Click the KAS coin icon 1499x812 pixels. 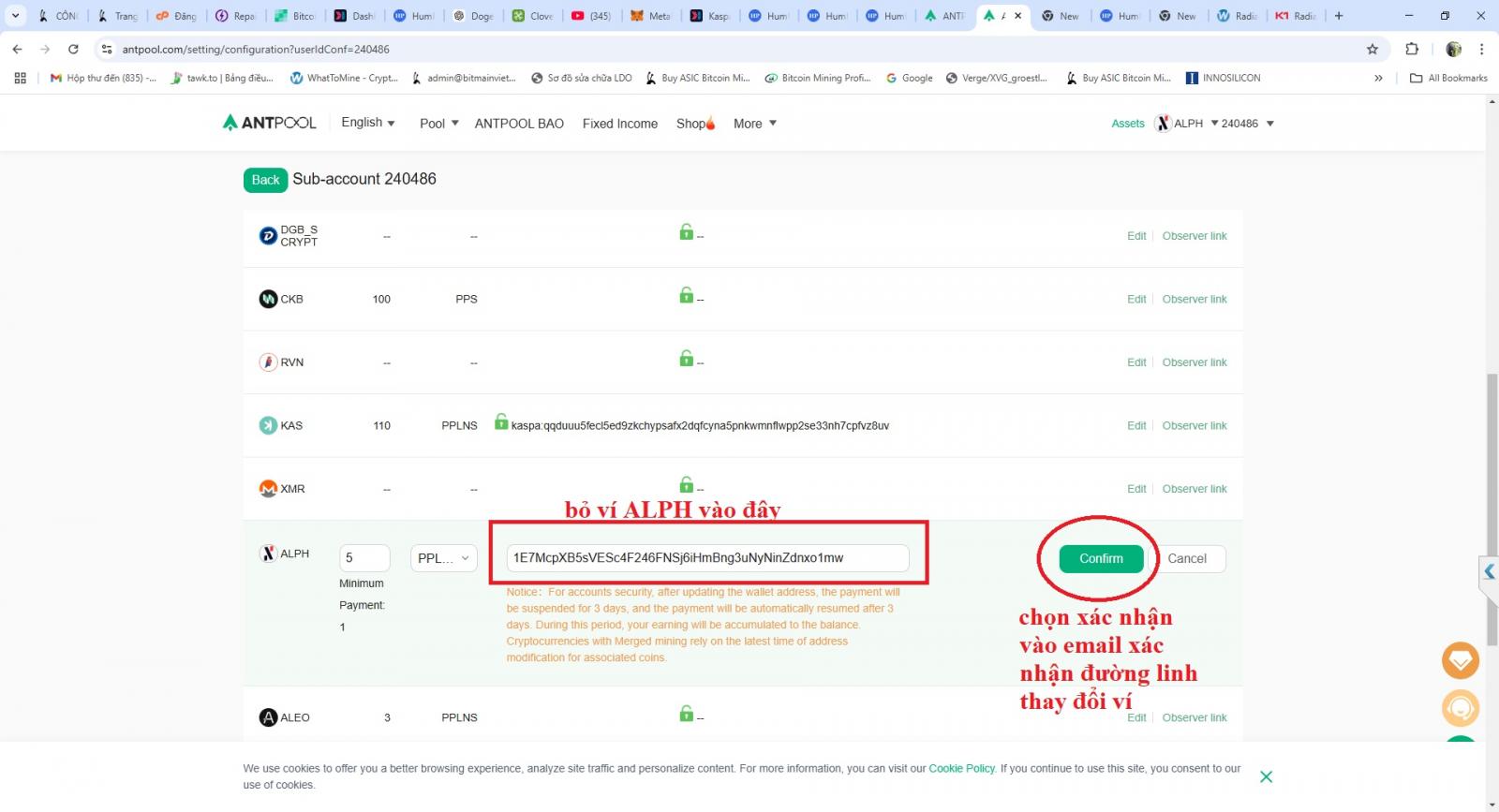tap(268, 425)
